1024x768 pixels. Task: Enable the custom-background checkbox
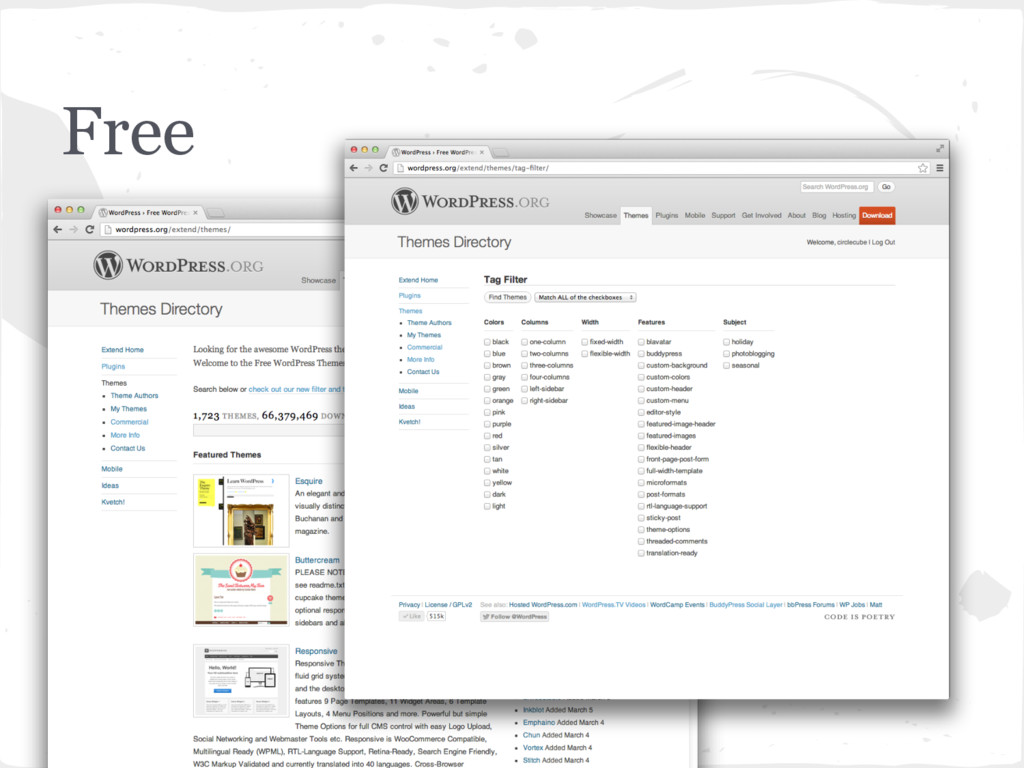641,365
